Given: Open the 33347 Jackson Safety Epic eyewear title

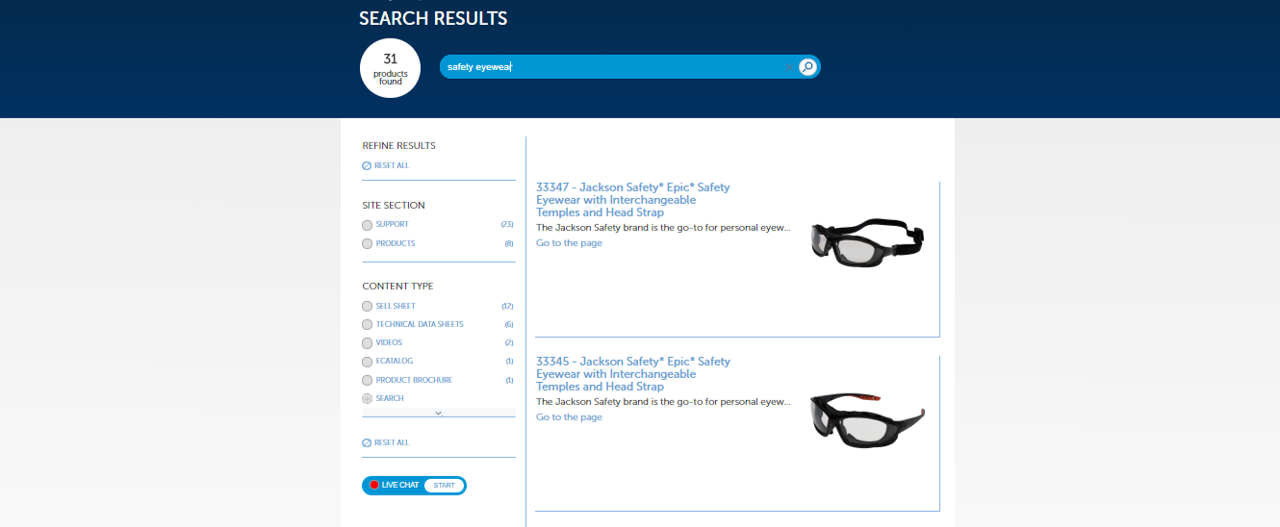Looking at the screenshot, I should coord(633,200).
